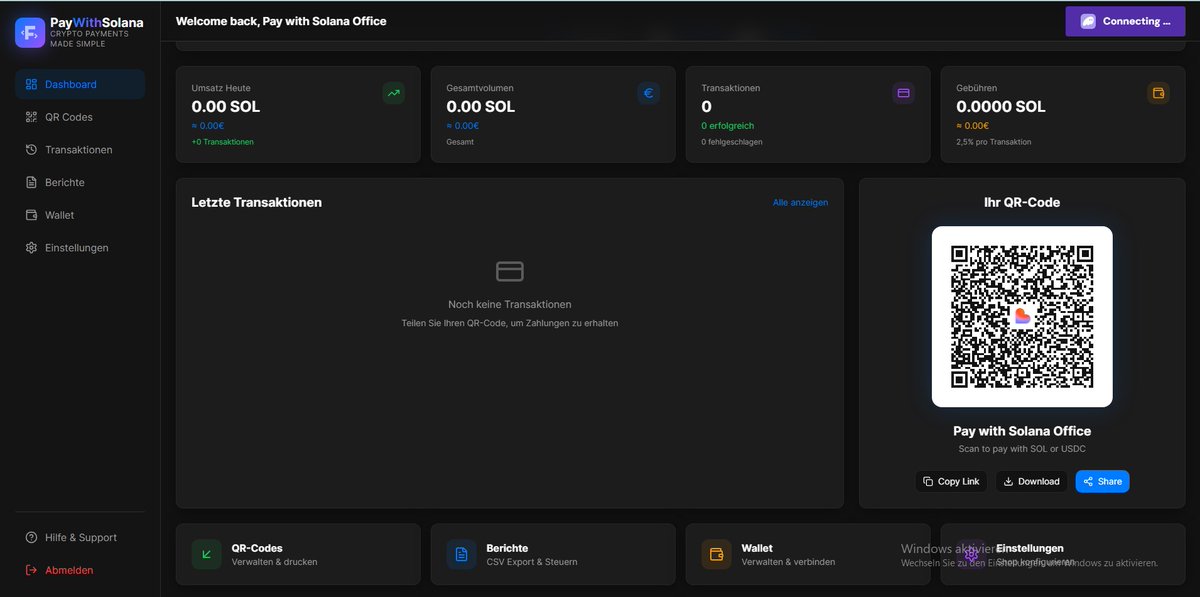Go to Transaktionen in the sidebar
1200x597 pixels.
pyautogui.click(x=80, y=150)
